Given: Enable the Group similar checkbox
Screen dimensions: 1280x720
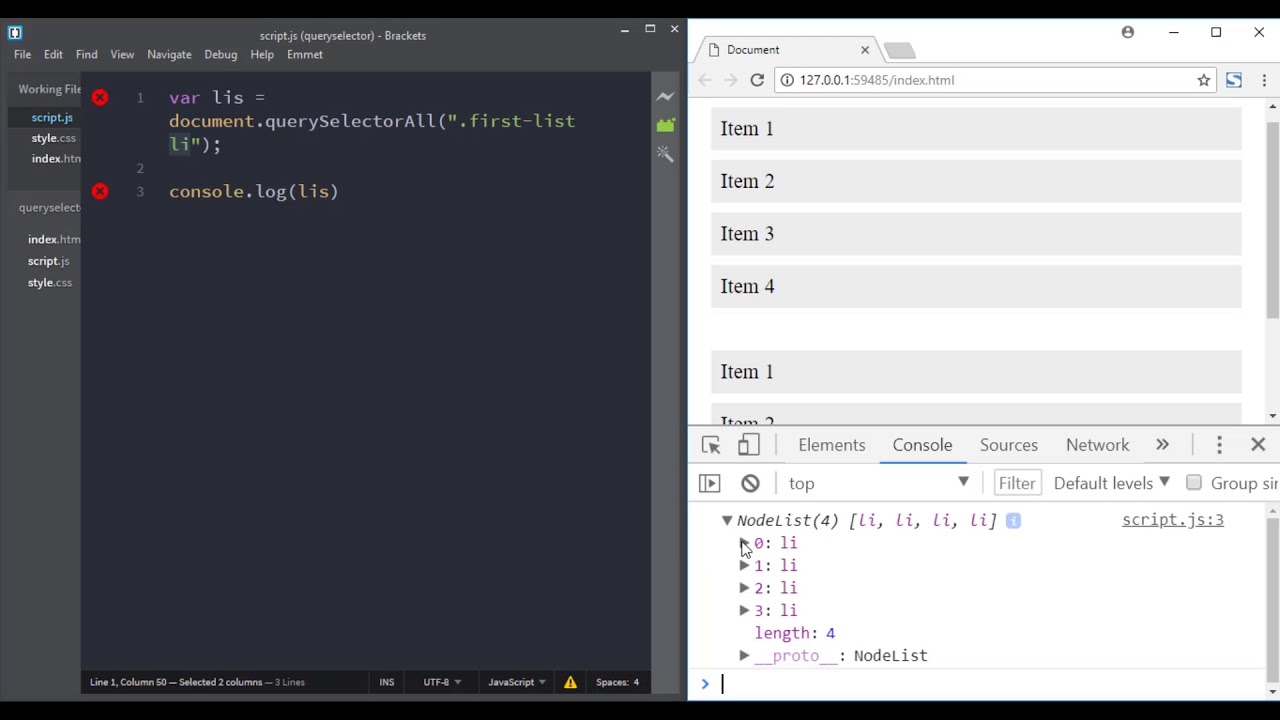Looking at the screenshot, I should pyautogui.click(x=1194, y=483).
